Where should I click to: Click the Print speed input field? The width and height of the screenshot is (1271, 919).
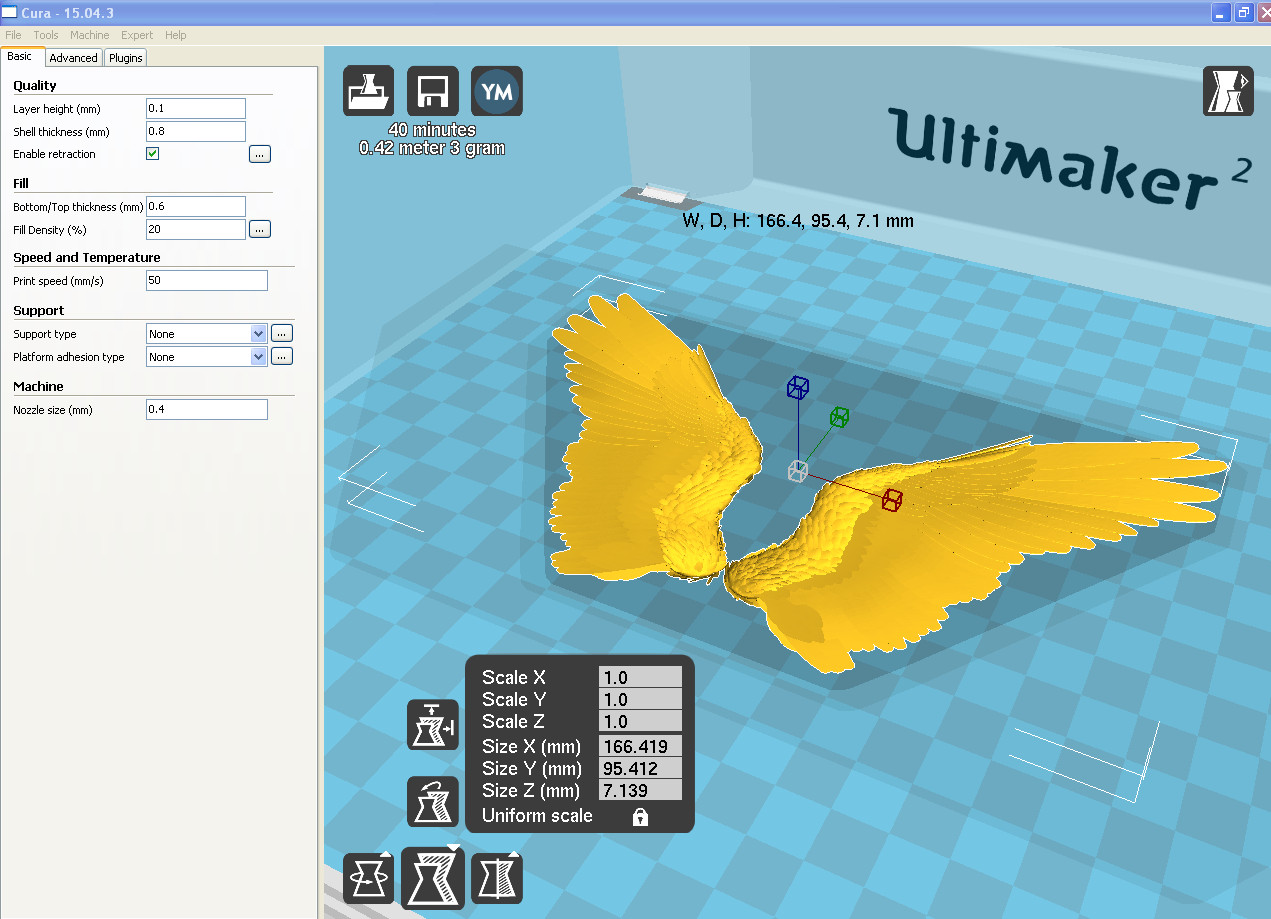pyautogui.click(x=207, y=280)
